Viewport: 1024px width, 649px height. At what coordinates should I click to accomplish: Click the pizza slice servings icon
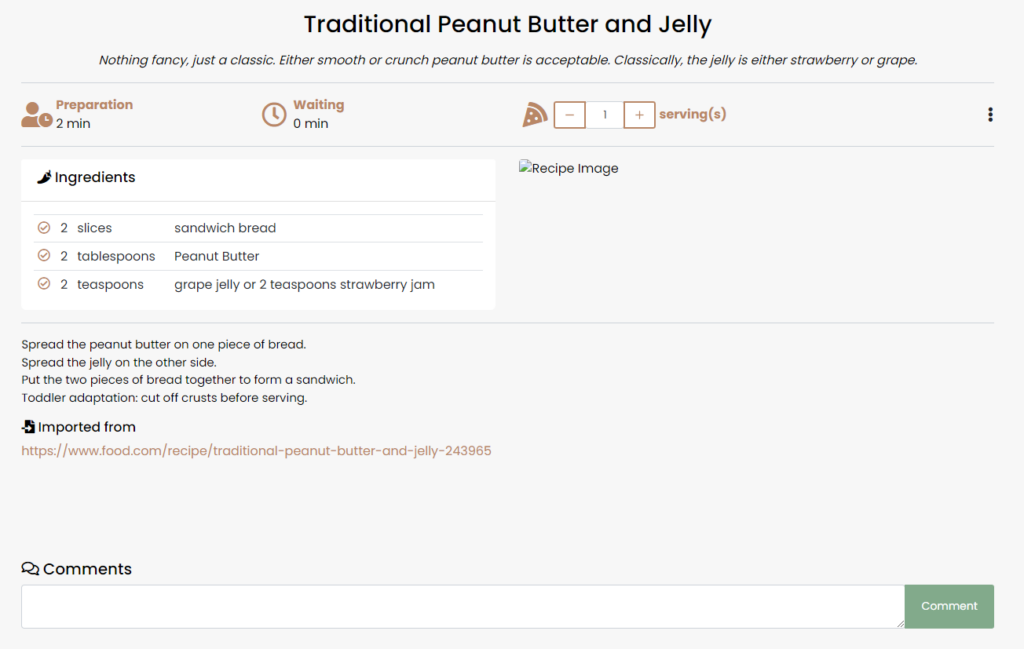pyautogui.click(x=535, y=114)
